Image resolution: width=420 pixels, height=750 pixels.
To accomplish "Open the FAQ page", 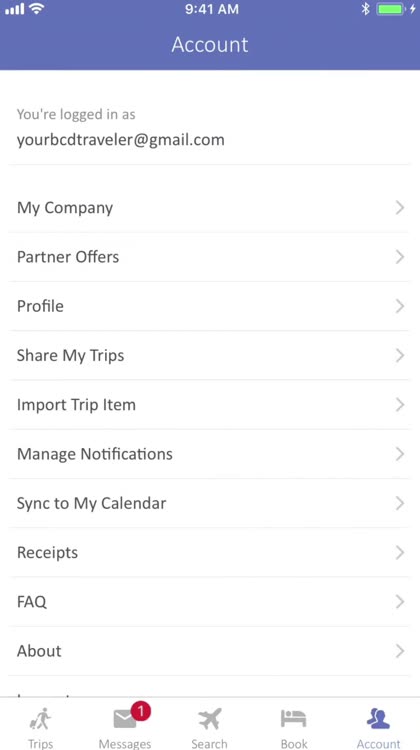I will tap(209, 602).
